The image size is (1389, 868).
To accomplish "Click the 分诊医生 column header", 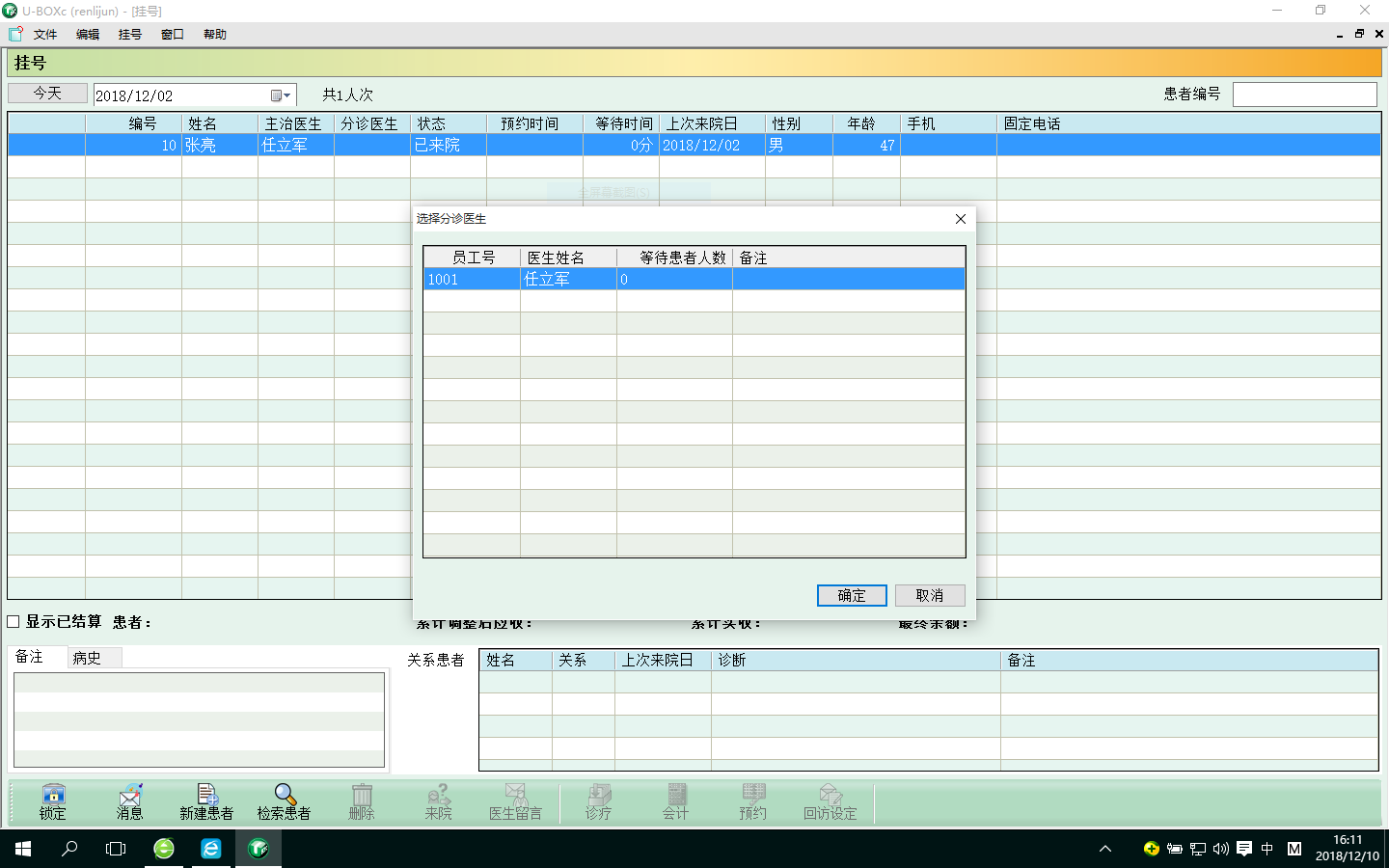I will tap(372, 123).
